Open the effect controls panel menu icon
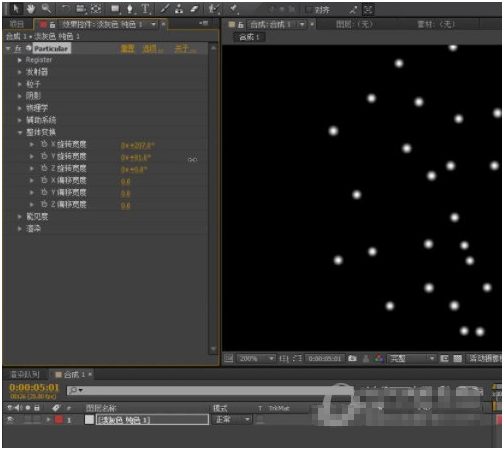Viewport: 504px width, 450px height. tap(203, 23)
